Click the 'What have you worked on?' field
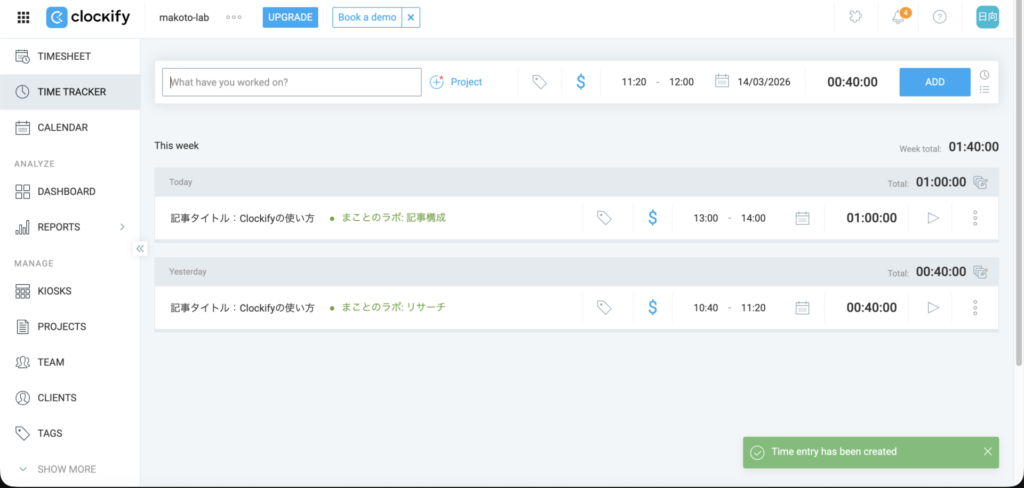 292,82
